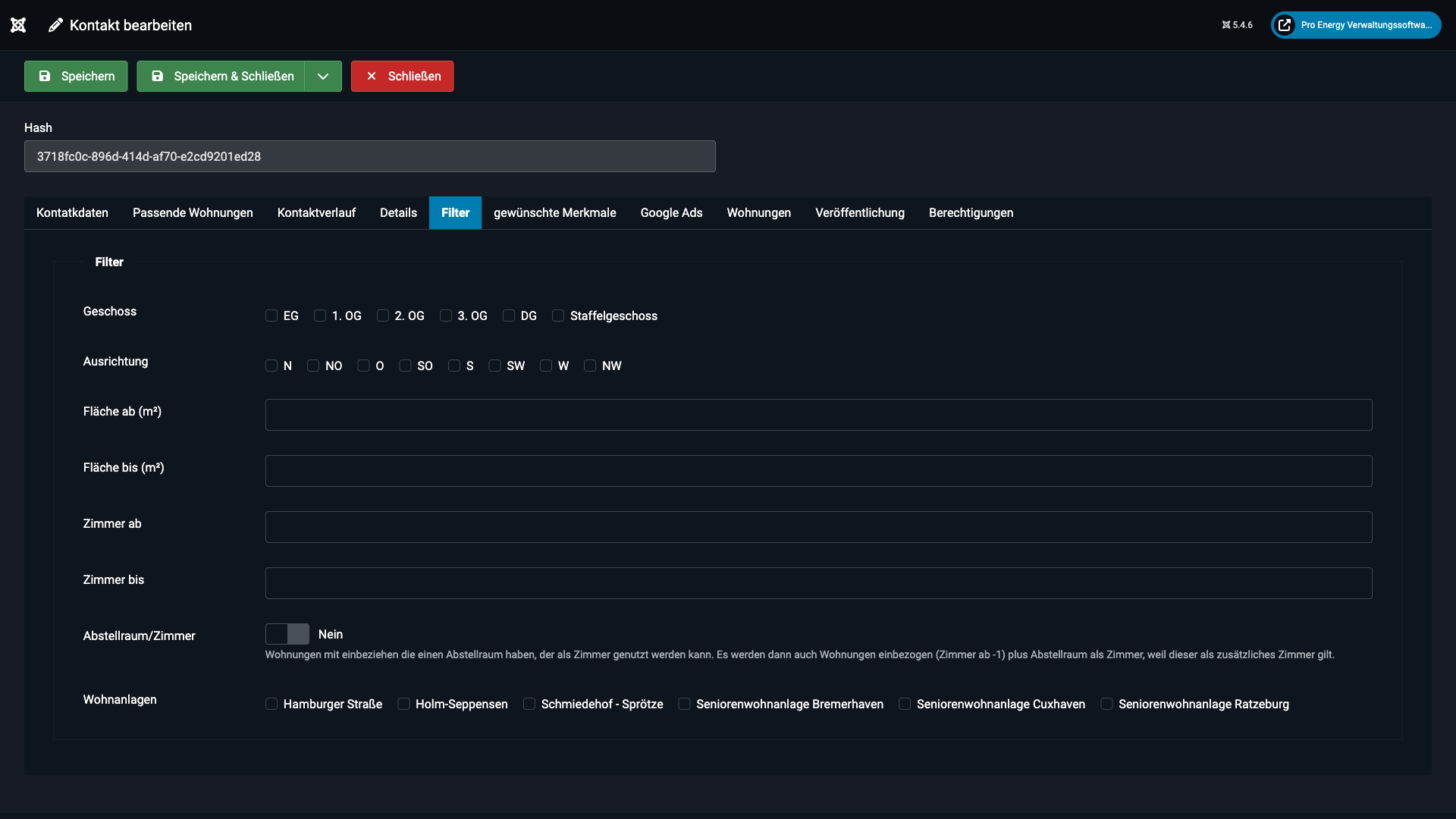Check Seniorenwohnanlage Bremerhaven checkbox
Image resolution: width=1456 pixels, height=819 pixels.
pos(685,704)
